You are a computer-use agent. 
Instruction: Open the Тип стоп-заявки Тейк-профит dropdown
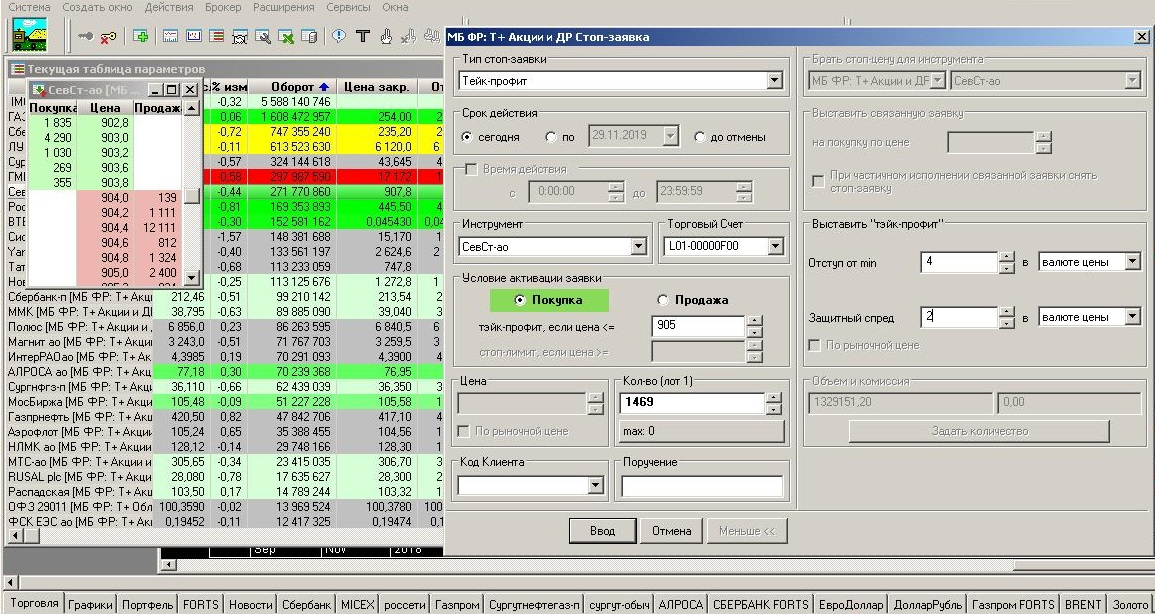(x=774, y=81)
